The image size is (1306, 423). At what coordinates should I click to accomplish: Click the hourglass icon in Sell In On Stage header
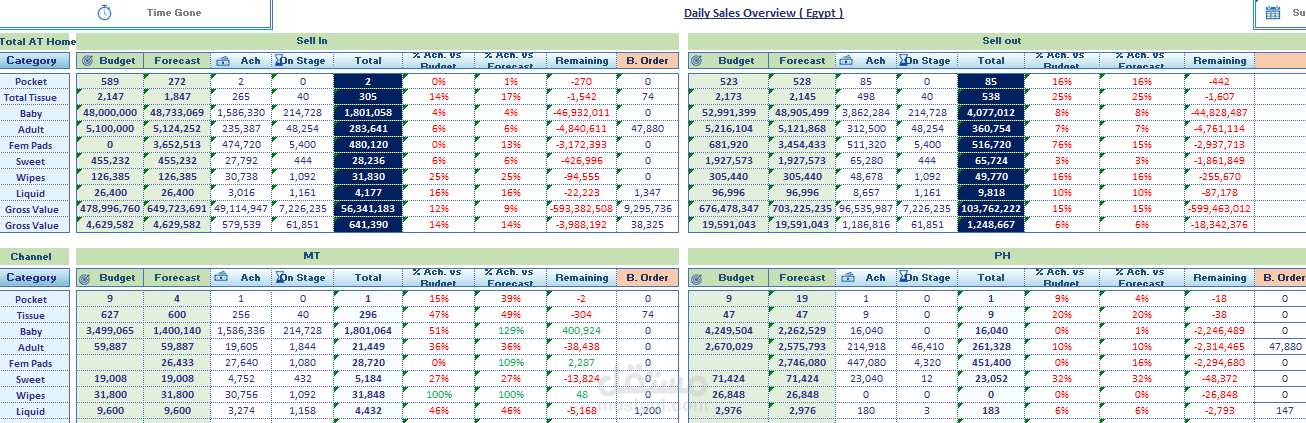pyautogui.click(x=280, y=61)
